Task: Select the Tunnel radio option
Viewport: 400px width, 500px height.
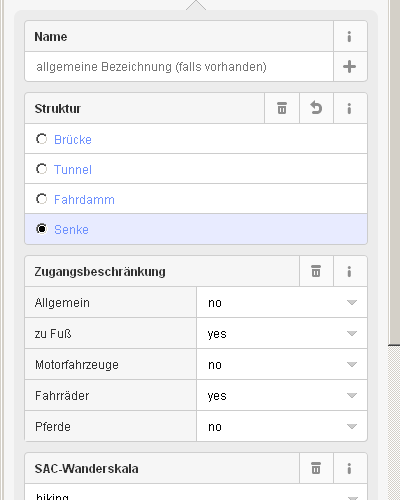Action: click(42, 169)
